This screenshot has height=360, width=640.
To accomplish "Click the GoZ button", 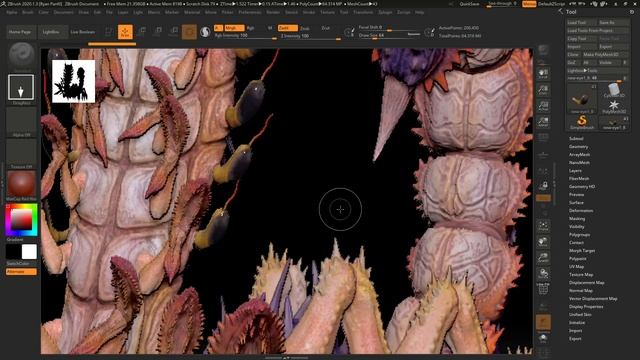I will 573,63.
